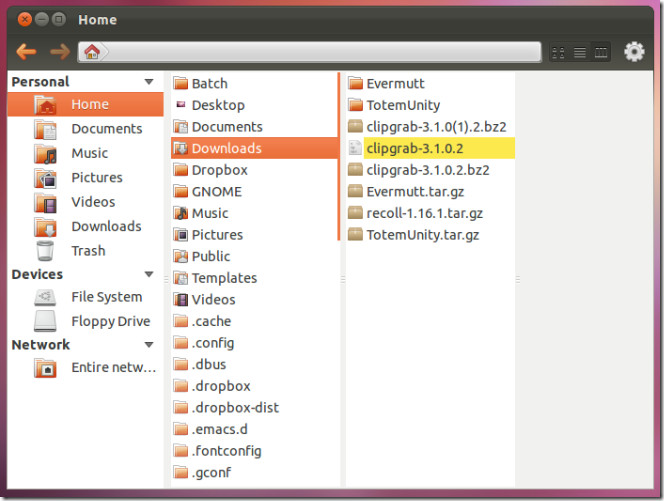
Task: Select the Templates folder icon
Action: [181, 278]
